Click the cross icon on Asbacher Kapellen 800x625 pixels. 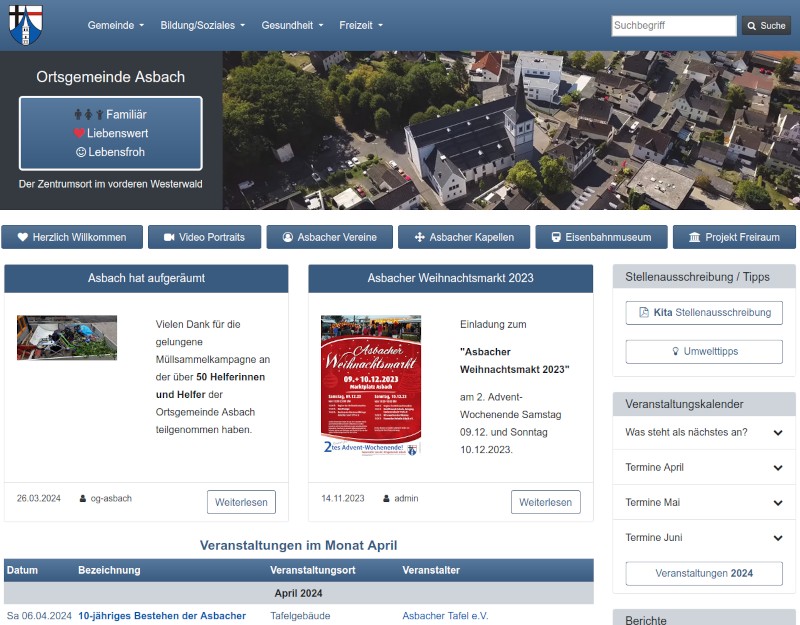[x=419, y=237]
